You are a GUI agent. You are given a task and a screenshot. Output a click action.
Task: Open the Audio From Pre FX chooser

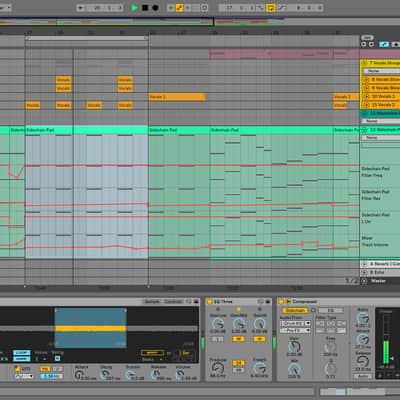(x=295, y=330)
